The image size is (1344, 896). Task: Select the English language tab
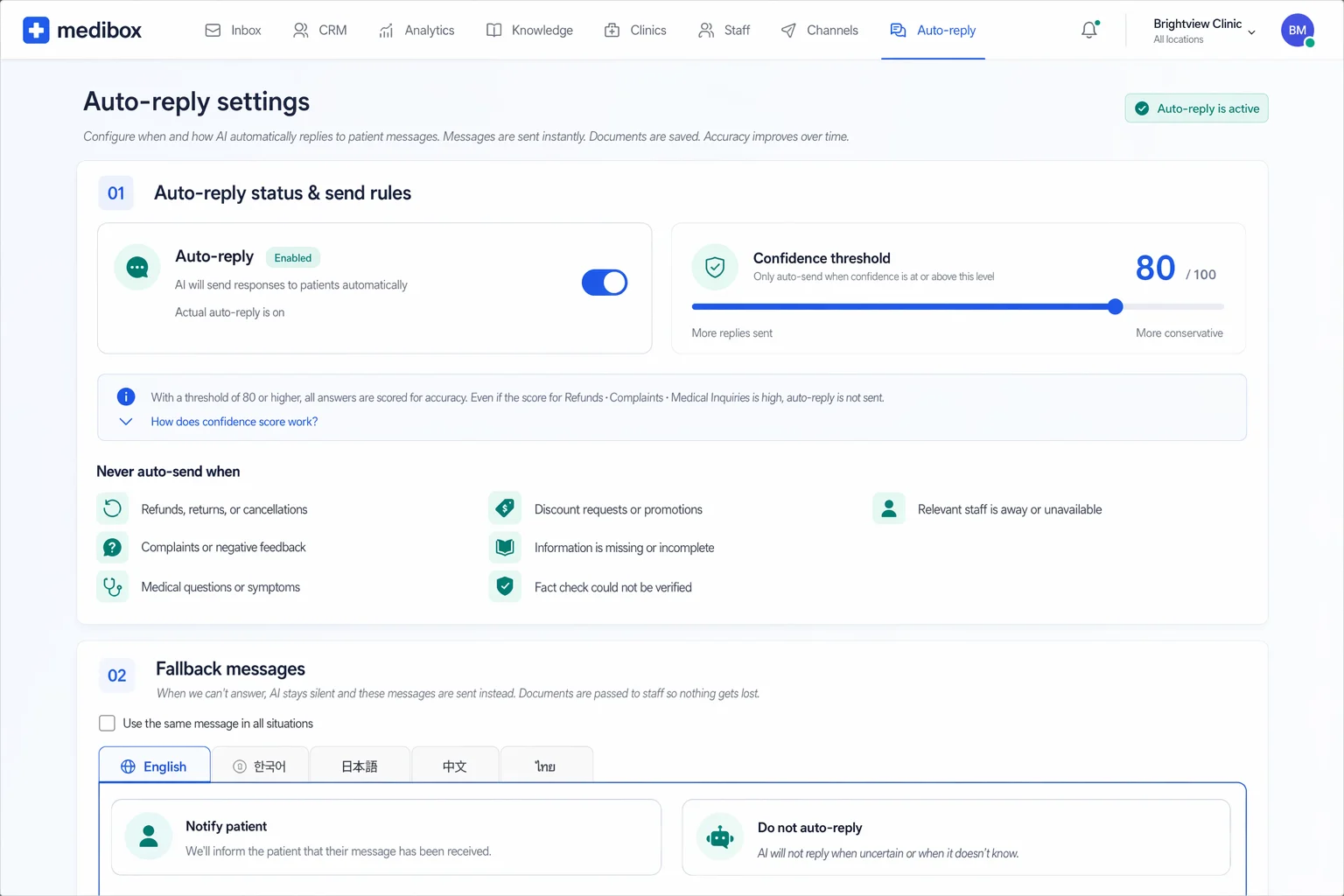pos(154,765)
